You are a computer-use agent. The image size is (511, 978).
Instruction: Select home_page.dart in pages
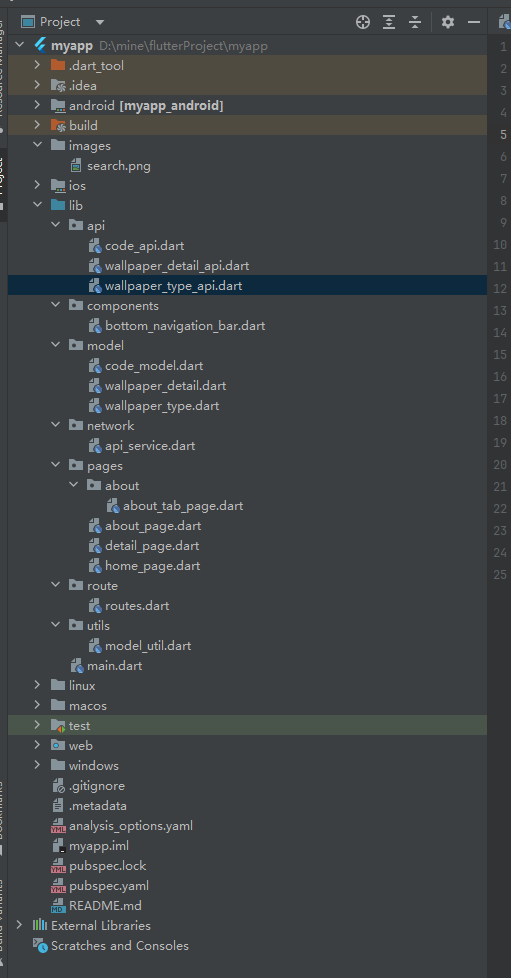point(152,566)
